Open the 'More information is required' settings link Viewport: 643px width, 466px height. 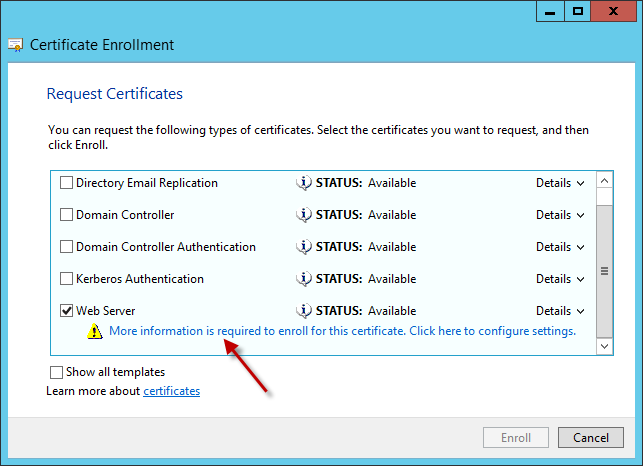click(x=342, y=331)
